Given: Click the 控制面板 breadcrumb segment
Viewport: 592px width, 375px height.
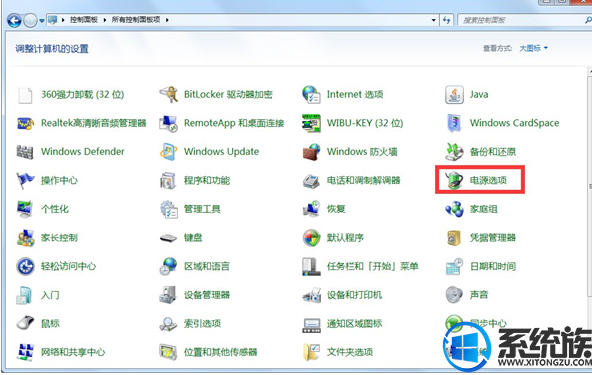Looking at the screenshot, I should (84, 20).
